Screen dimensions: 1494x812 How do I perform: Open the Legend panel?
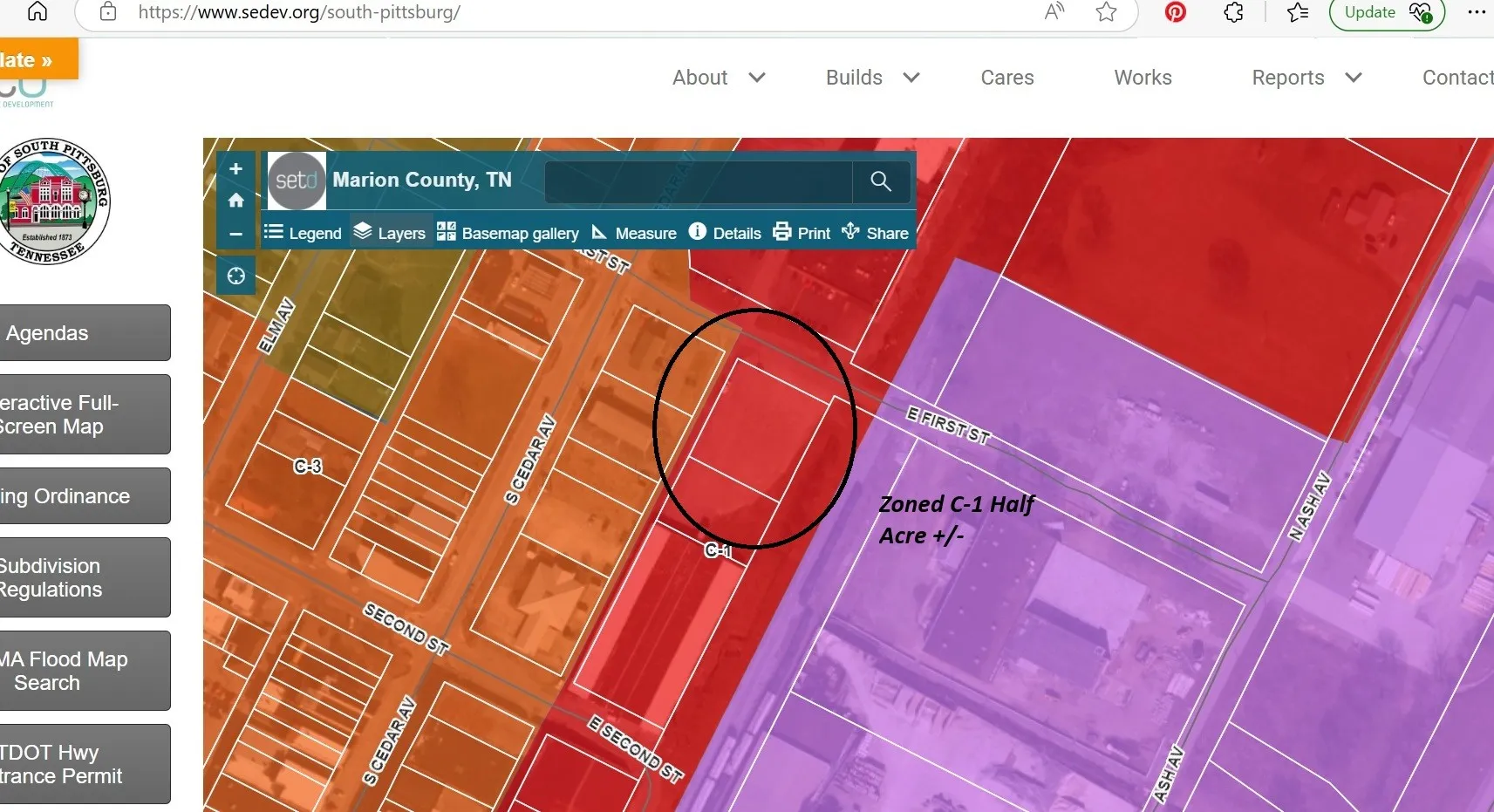(x=303, y=233)
